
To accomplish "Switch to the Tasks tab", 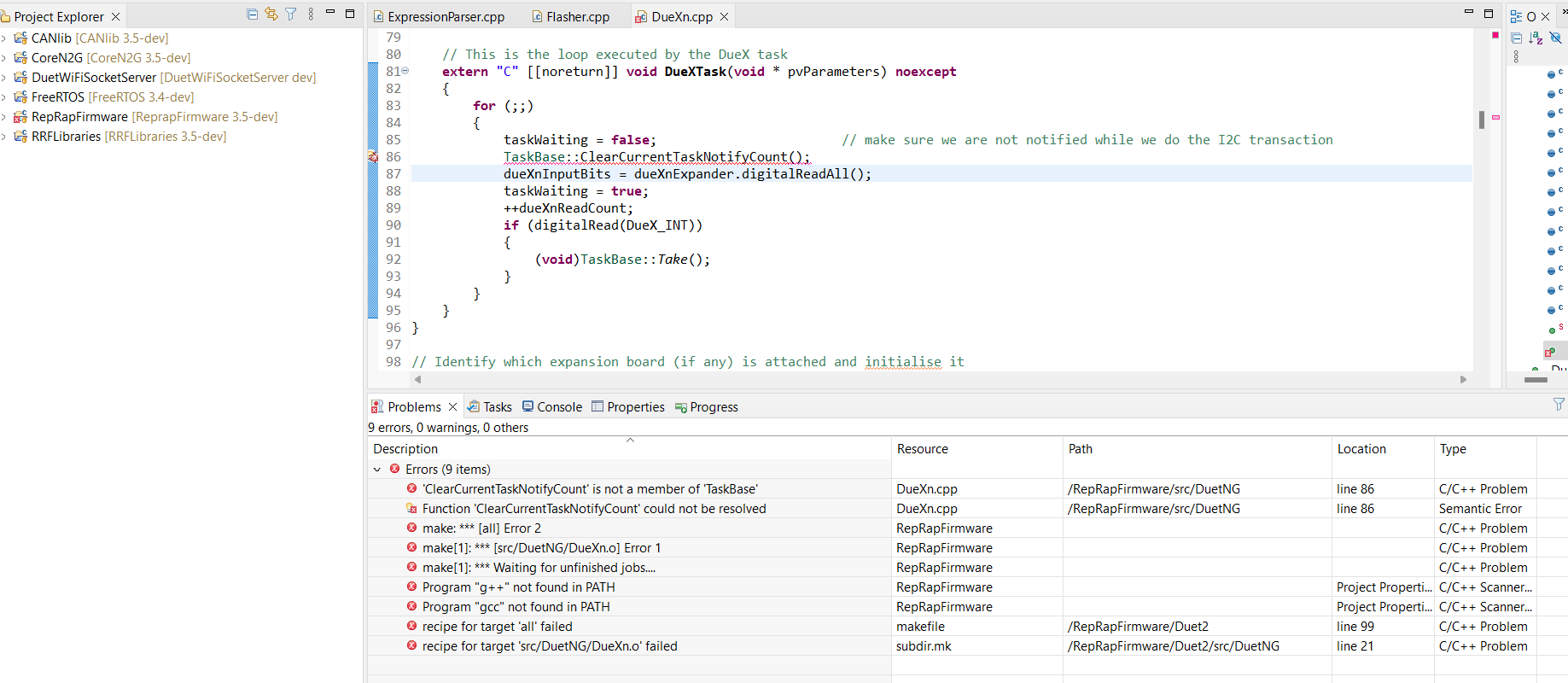I will (x=489, y=407).
